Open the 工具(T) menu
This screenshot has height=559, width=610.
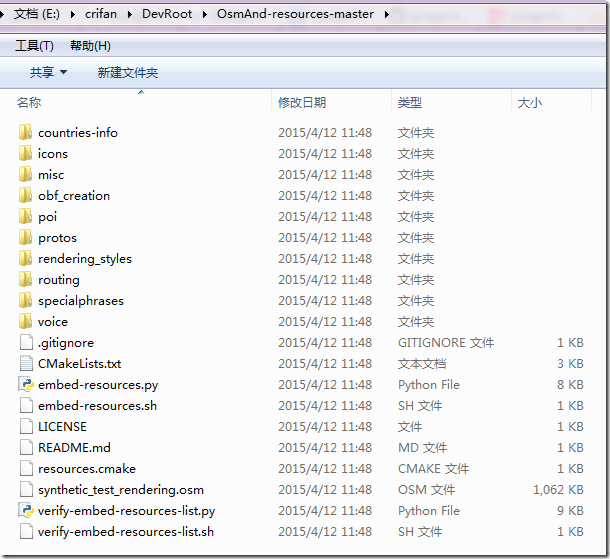click(34, 46)
